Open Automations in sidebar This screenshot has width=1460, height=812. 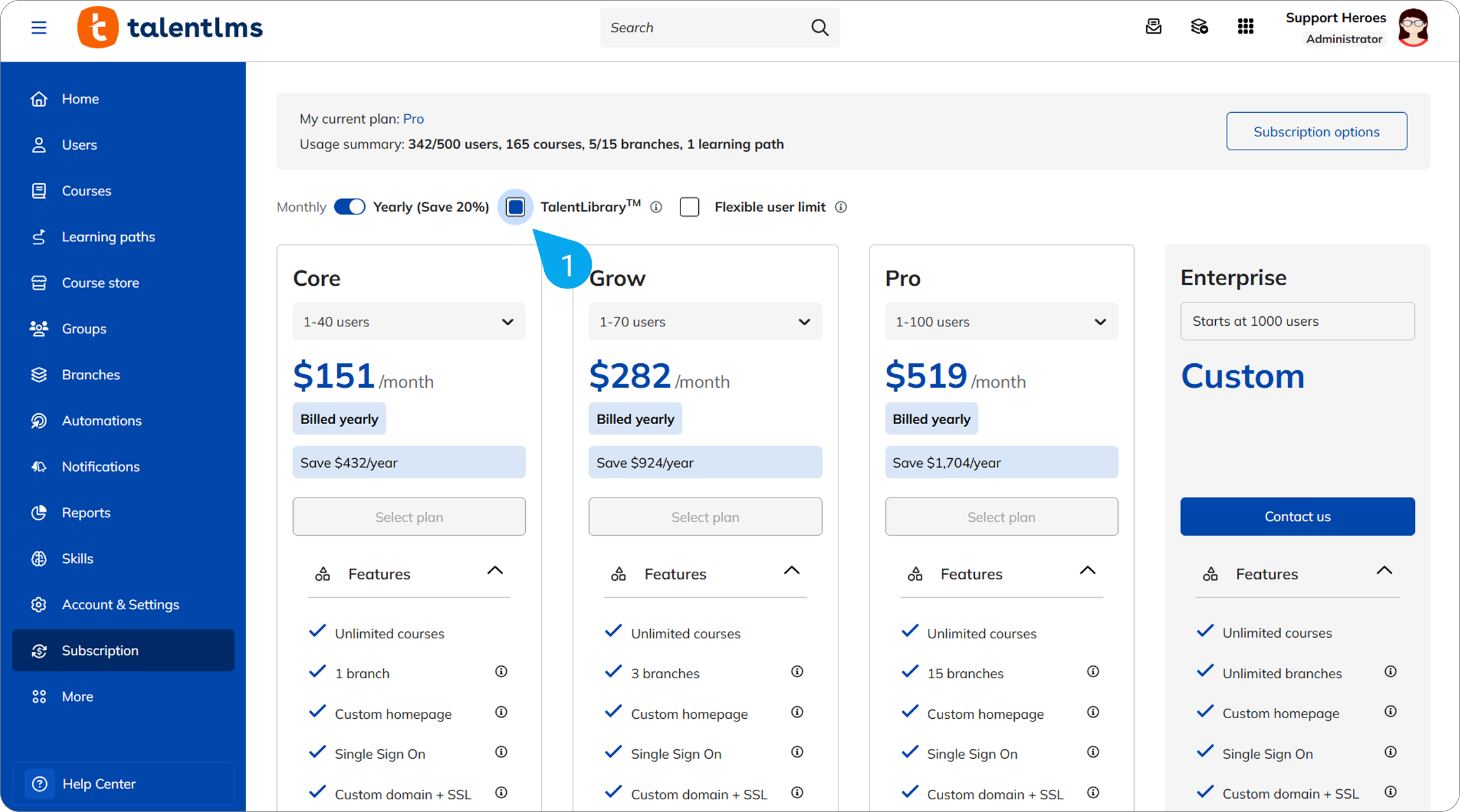[x=123, y=421]
